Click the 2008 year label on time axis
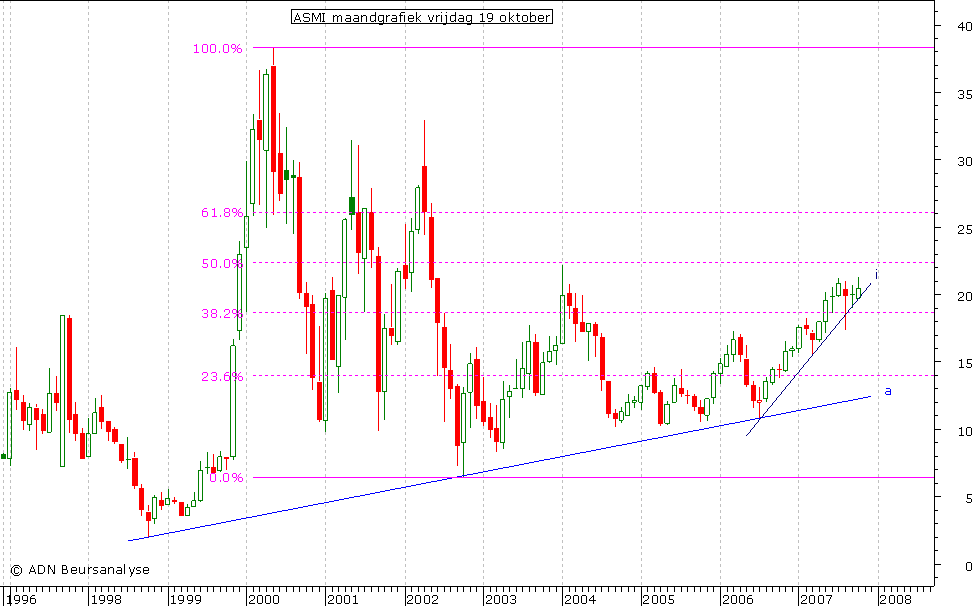975x606 pixels. 895,599
